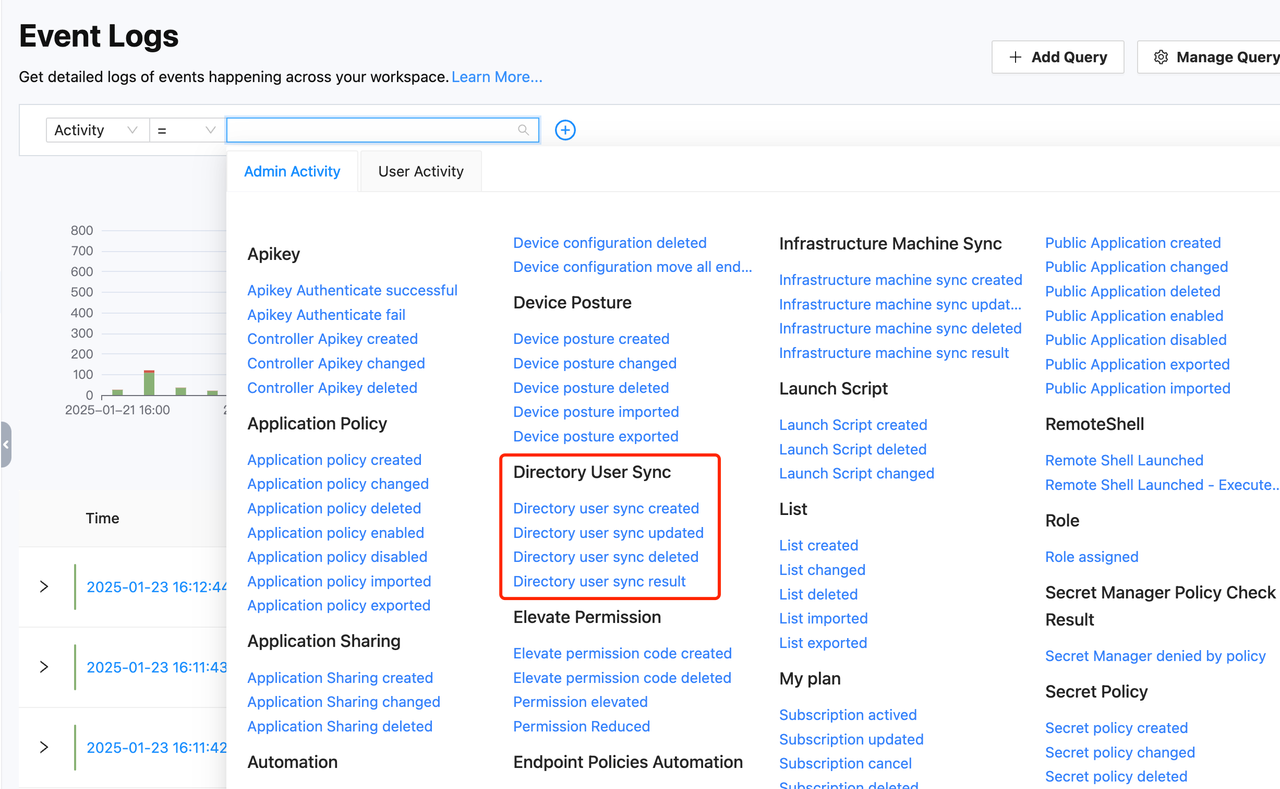The height and width of the screenshot is (789, 1280).
Task: Select Secret policy created
Action: click(x=1116, y=728)
